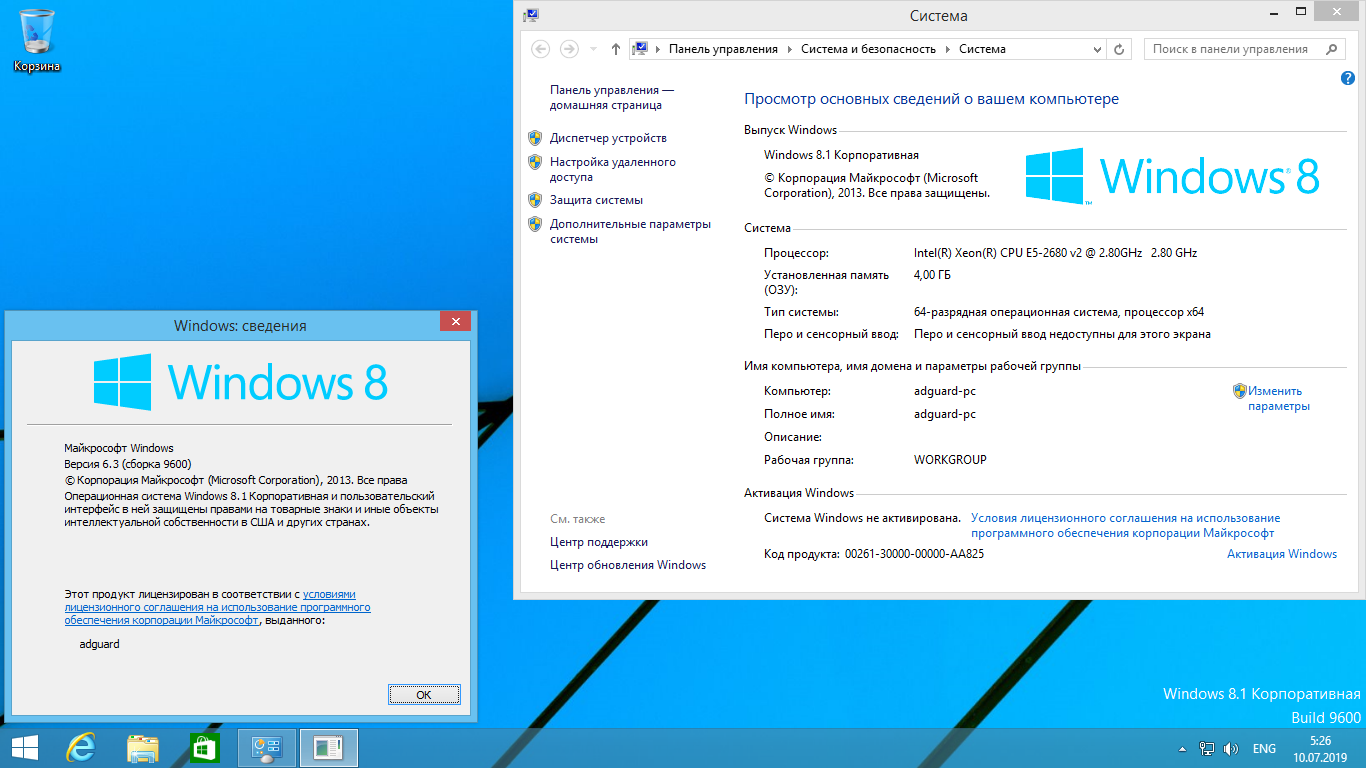Open the license terms link in Система window
The height and width of the screenshot is (768, 1366).
tap(1125, 526)
